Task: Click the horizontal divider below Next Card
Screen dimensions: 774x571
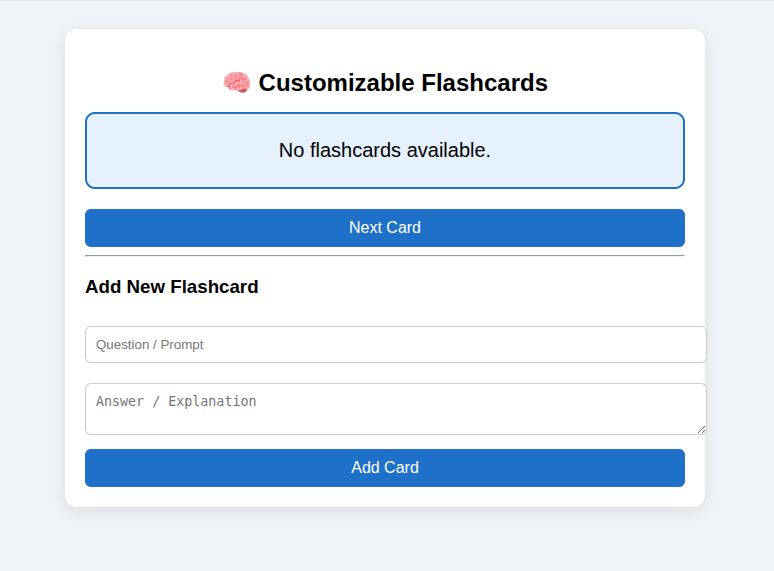Action: tap(385, 256)
